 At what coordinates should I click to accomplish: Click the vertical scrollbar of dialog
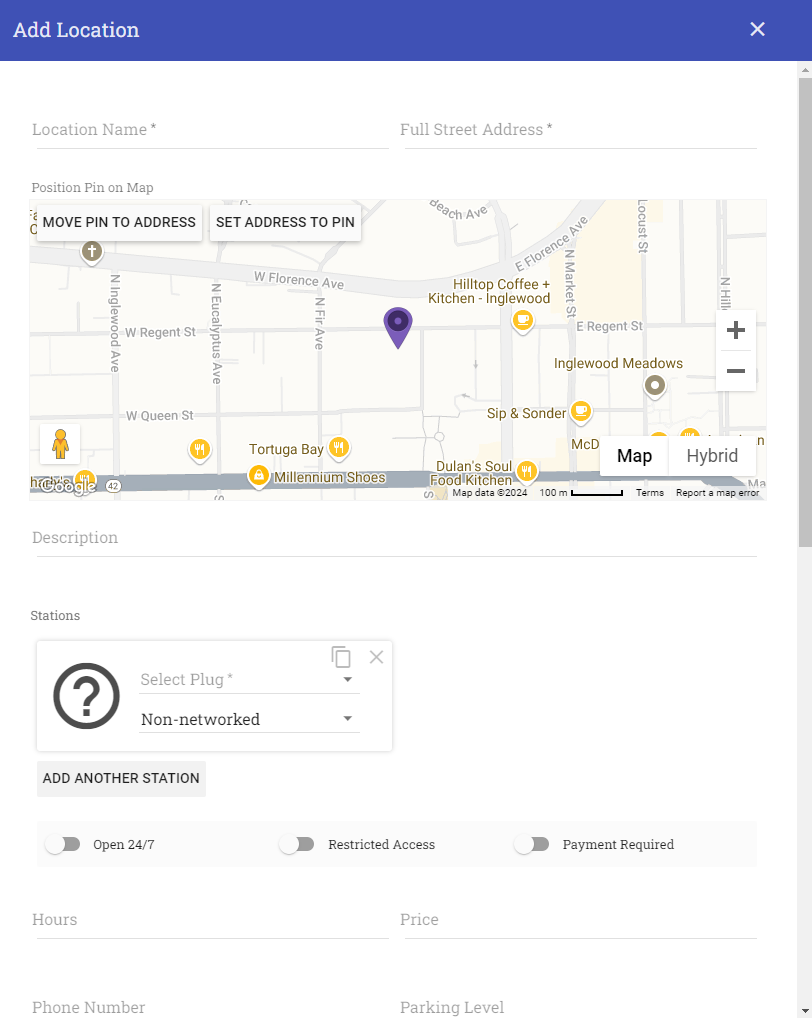click(804, 300)
